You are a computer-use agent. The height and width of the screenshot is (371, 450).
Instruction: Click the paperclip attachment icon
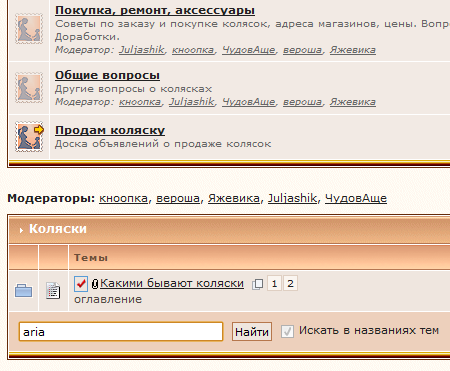point(95,284)
